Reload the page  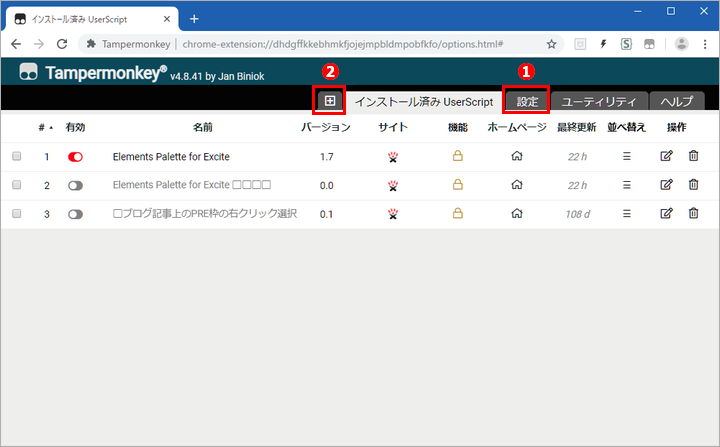(x=62, y=44)
